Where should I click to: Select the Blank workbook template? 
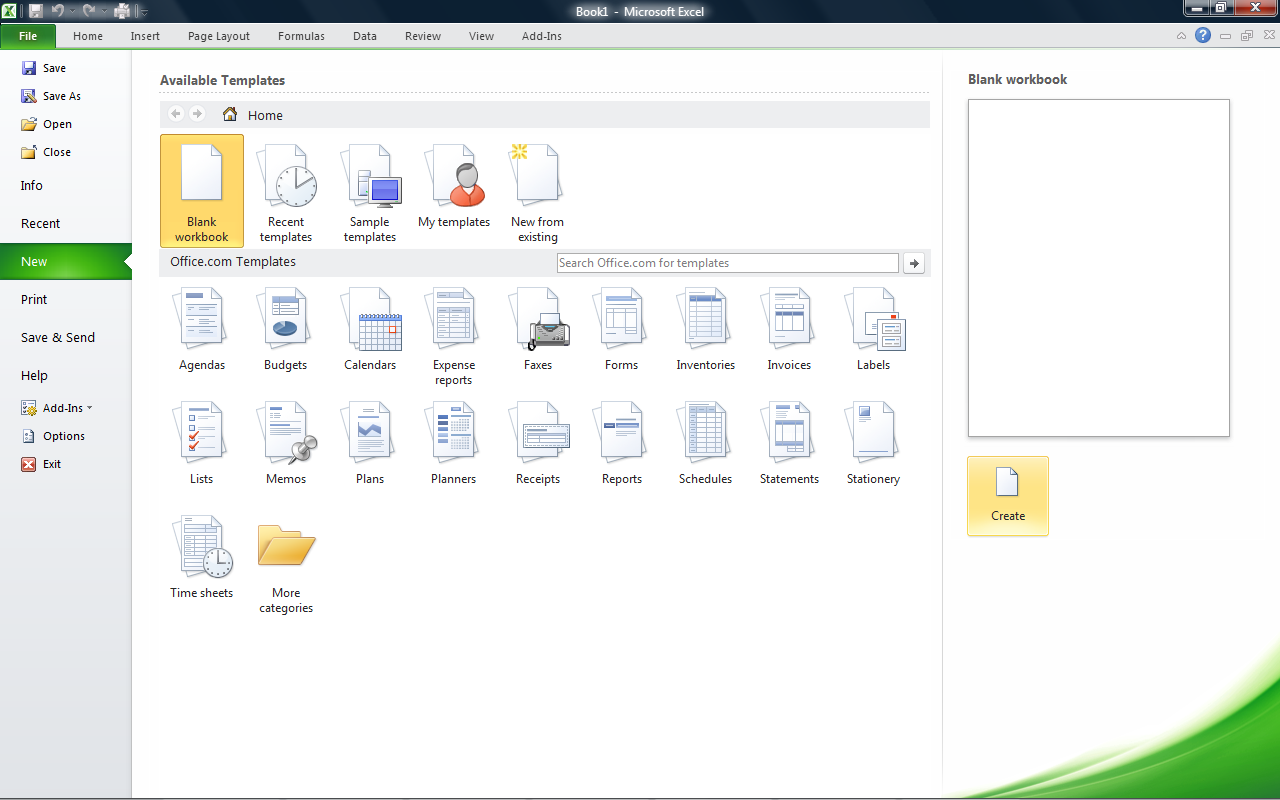tap(201, 190)
